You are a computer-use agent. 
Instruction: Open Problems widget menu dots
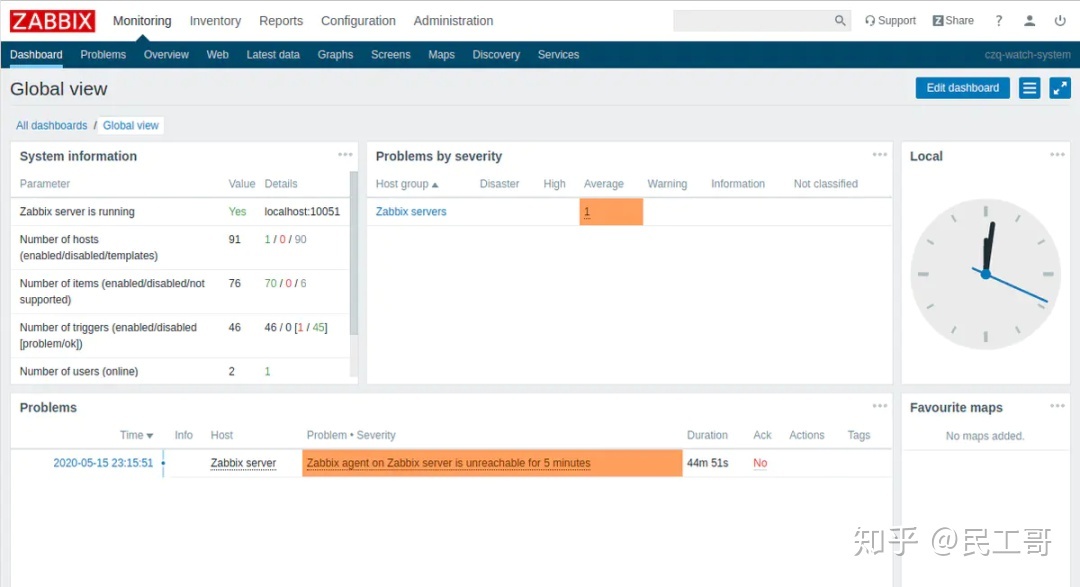[x=880, y=406]
